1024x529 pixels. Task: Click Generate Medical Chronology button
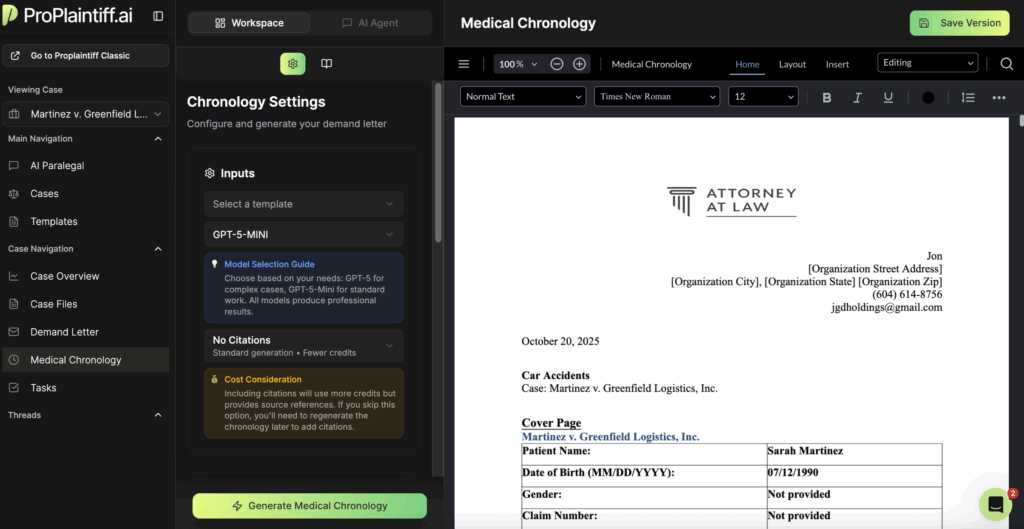click(309, 506)
